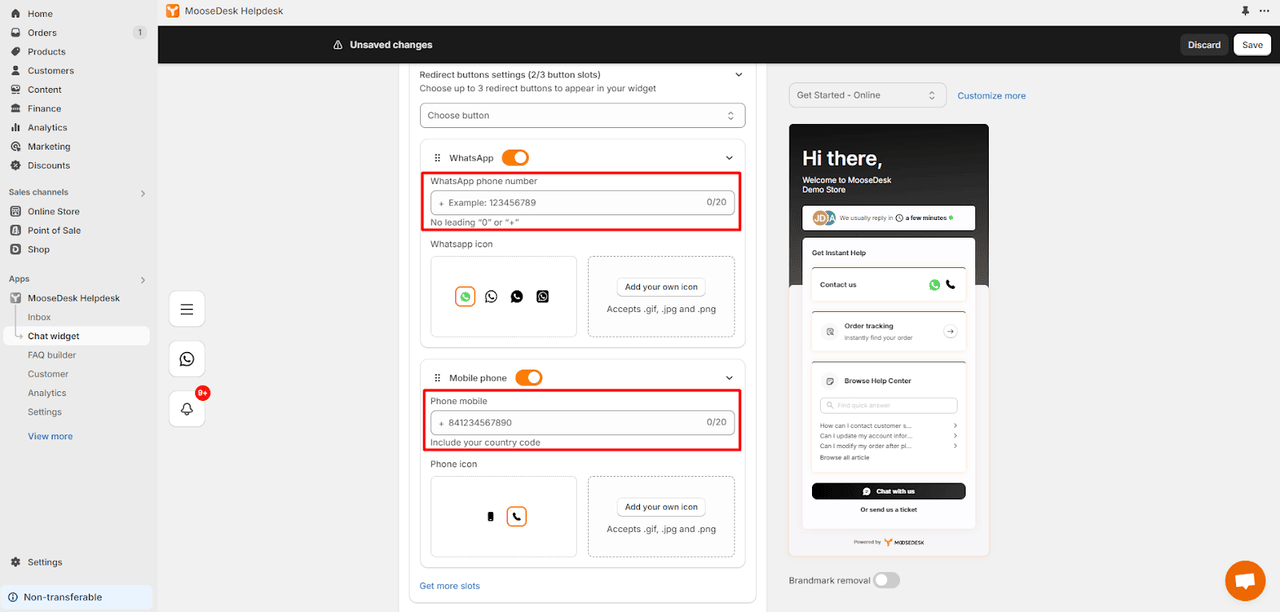Grab the Mobile phone drag handle

[x=437, y=378]
